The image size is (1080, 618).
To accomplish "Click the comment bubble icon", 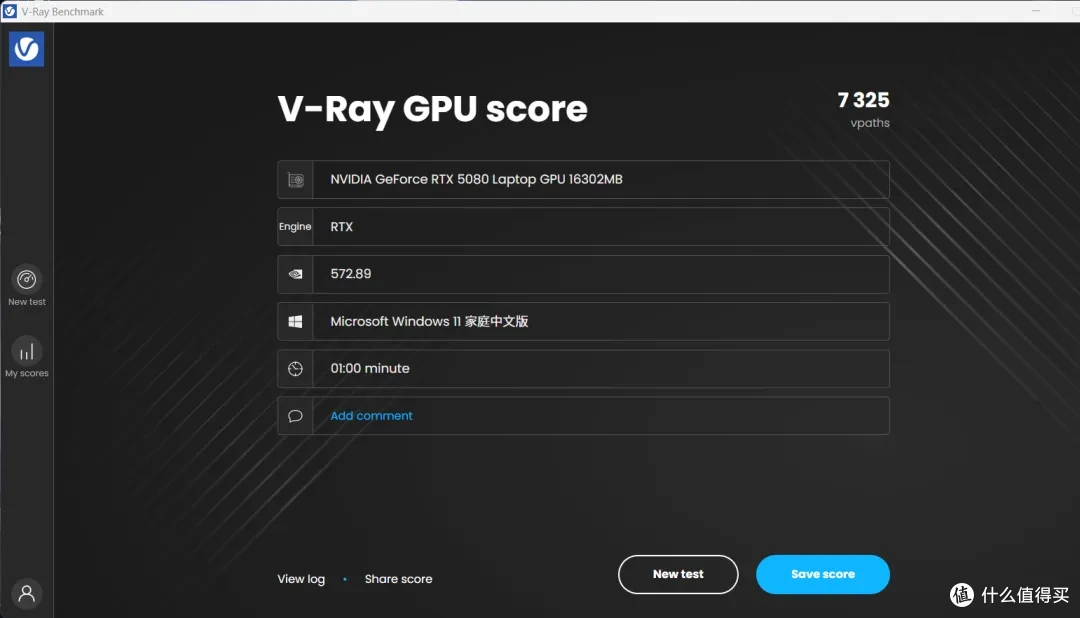I will [x=295, y=416].
